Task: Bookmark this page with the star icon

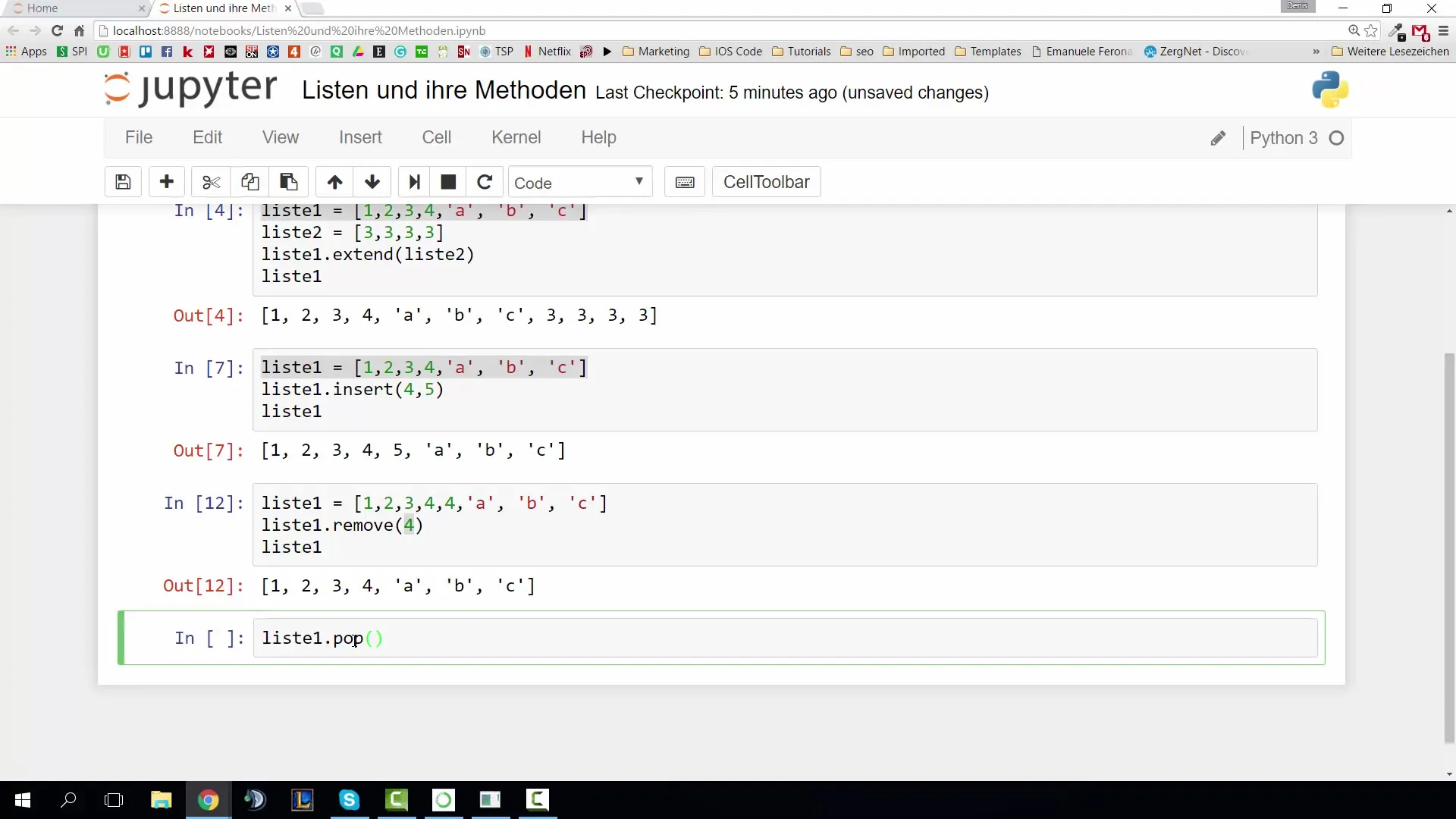Action: 1371,30
